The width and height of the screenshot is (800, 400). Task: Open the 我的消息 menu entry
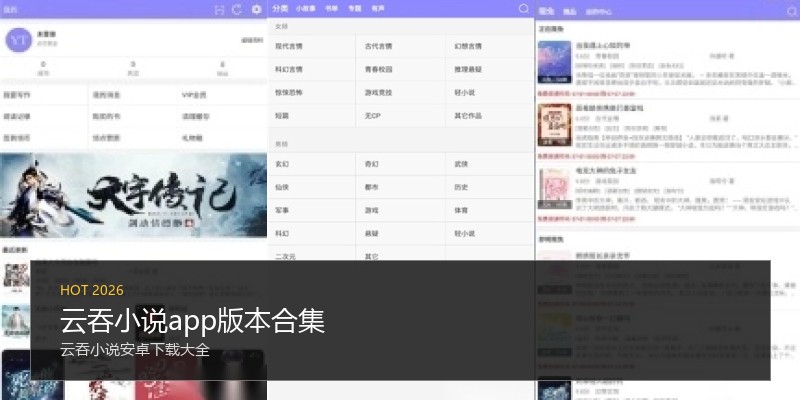coord(106,95)
